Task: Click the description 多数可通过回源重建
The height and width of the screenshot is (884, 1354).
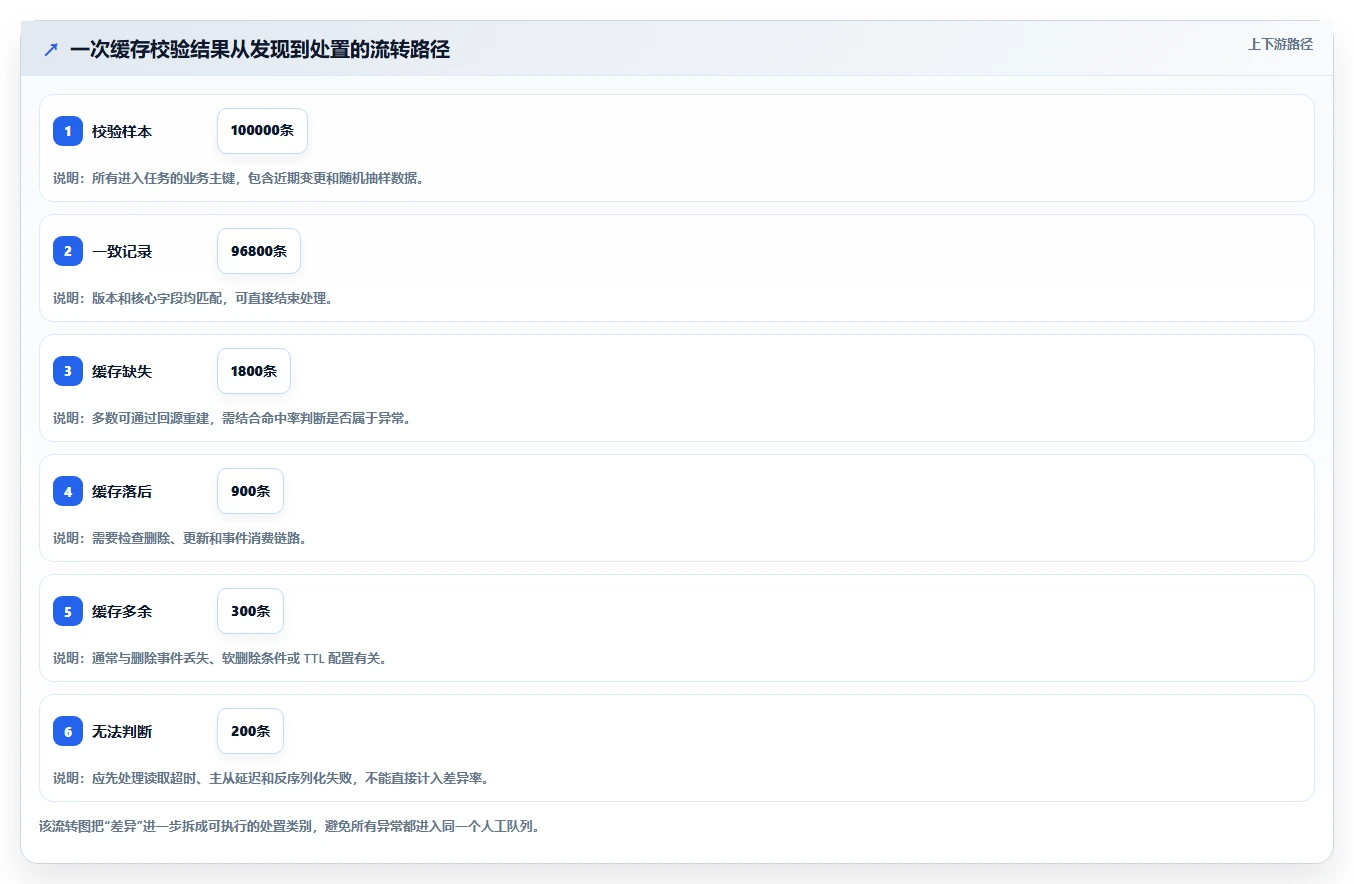Action: pos(232,418)
